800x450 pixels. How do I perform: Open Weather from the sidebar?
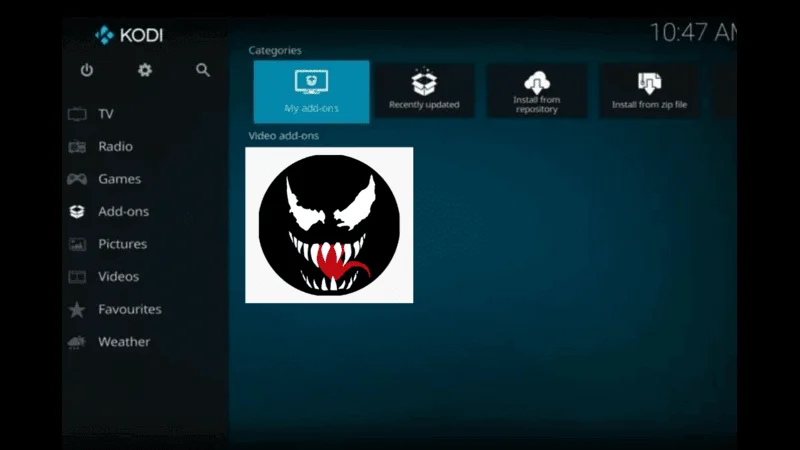pyautogui.click(x=124, y=342)
